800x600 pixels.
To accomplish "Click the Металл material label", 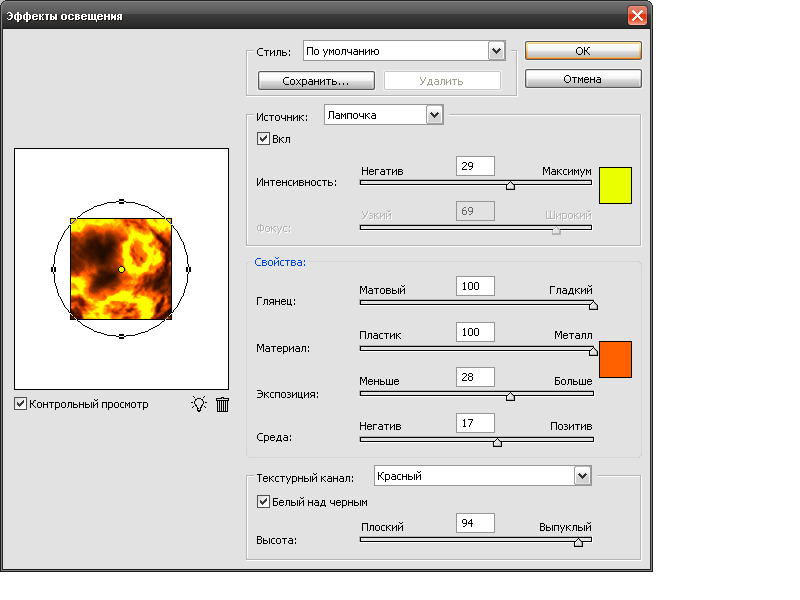I will 573,335.
